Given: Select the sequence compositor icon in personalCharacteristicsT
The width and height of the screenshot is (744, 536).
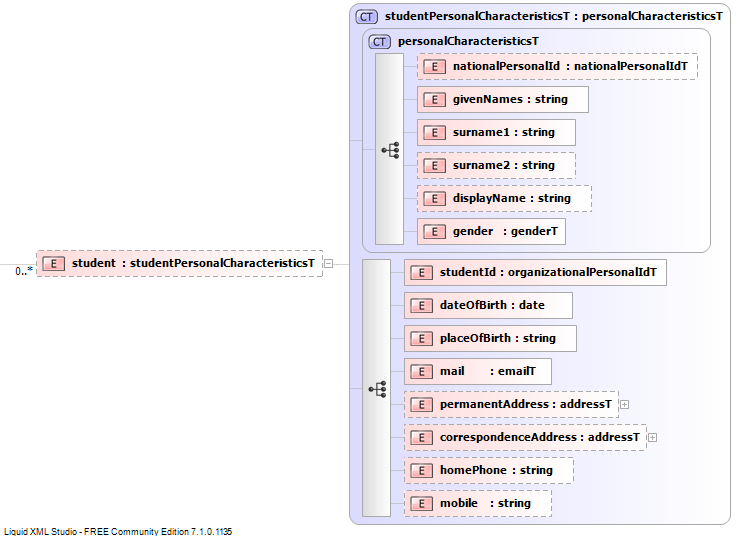Looking at the screenshot, I should [x=390, y=150].
